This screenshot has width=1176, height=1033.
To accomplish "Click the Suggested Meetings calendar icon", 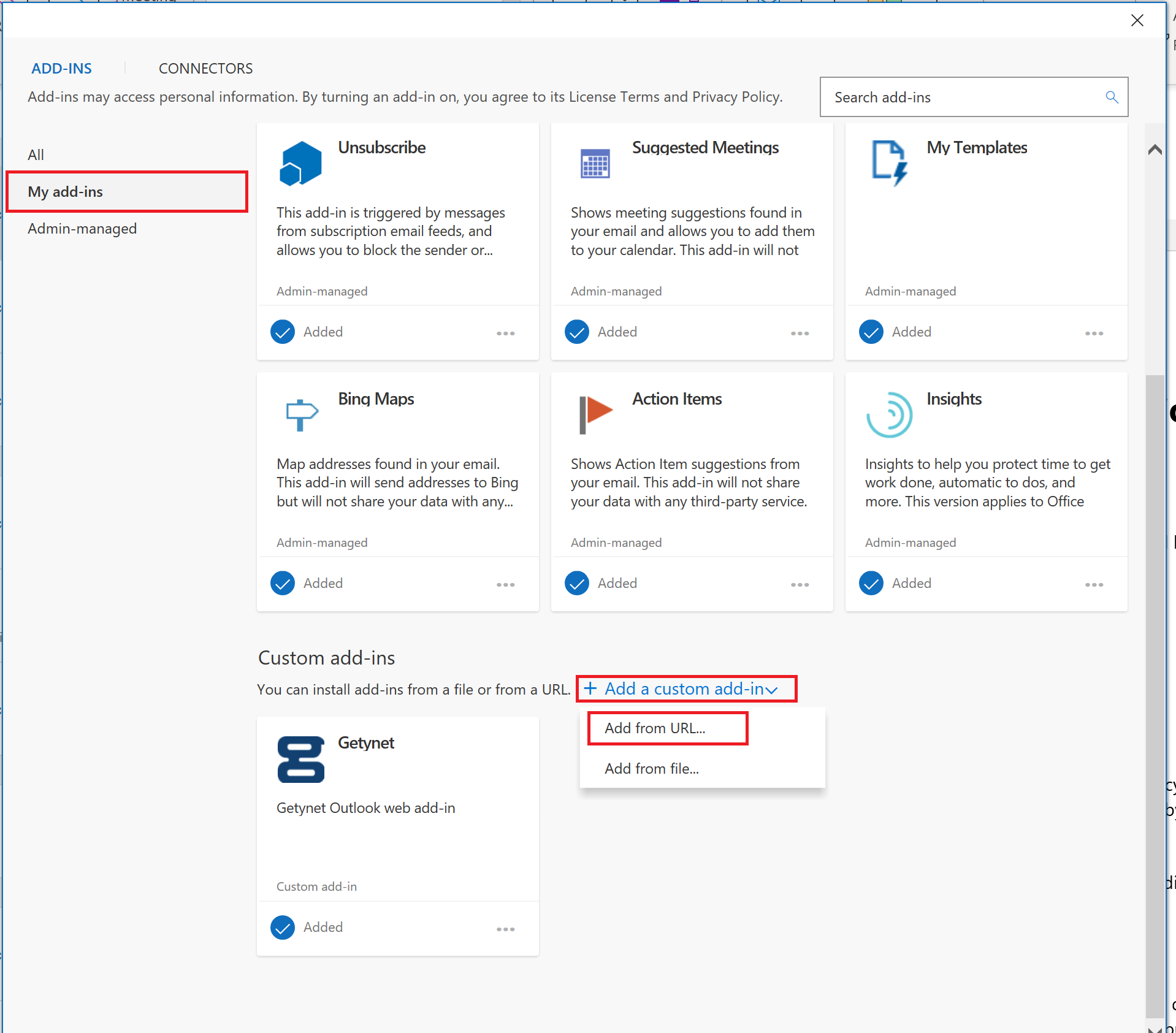I will tap(595, 164).
